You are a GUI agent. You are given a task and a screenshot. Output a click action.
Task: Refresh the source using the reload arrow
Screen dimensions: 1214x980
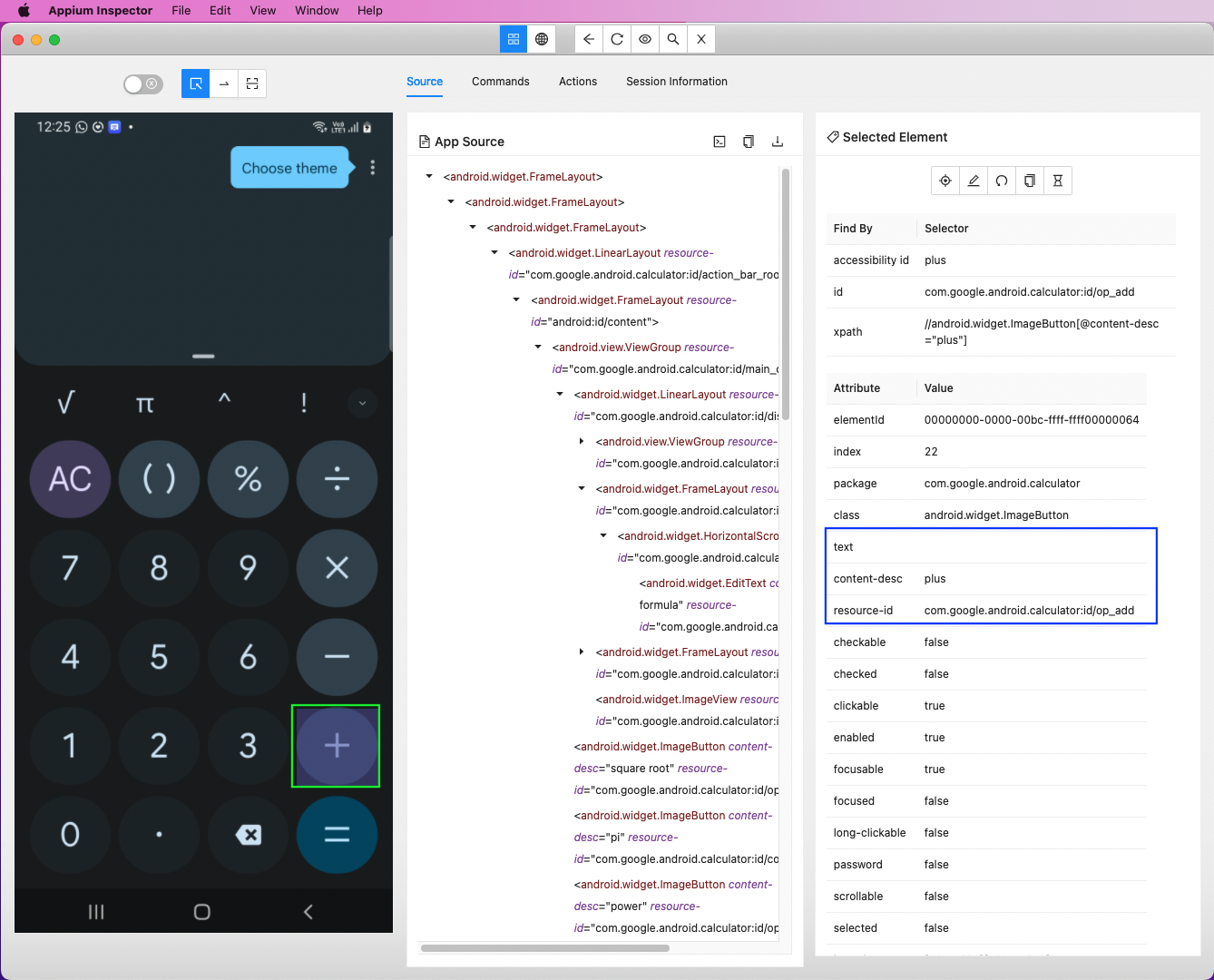pos(1001,181)
